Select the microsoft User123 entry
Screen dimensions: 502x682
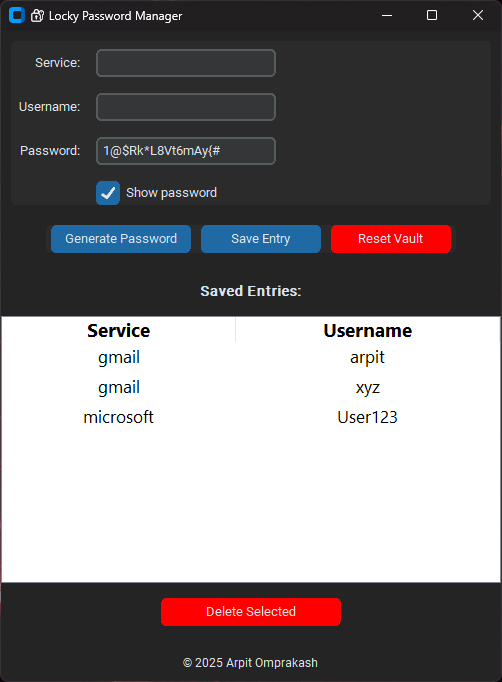251,417
